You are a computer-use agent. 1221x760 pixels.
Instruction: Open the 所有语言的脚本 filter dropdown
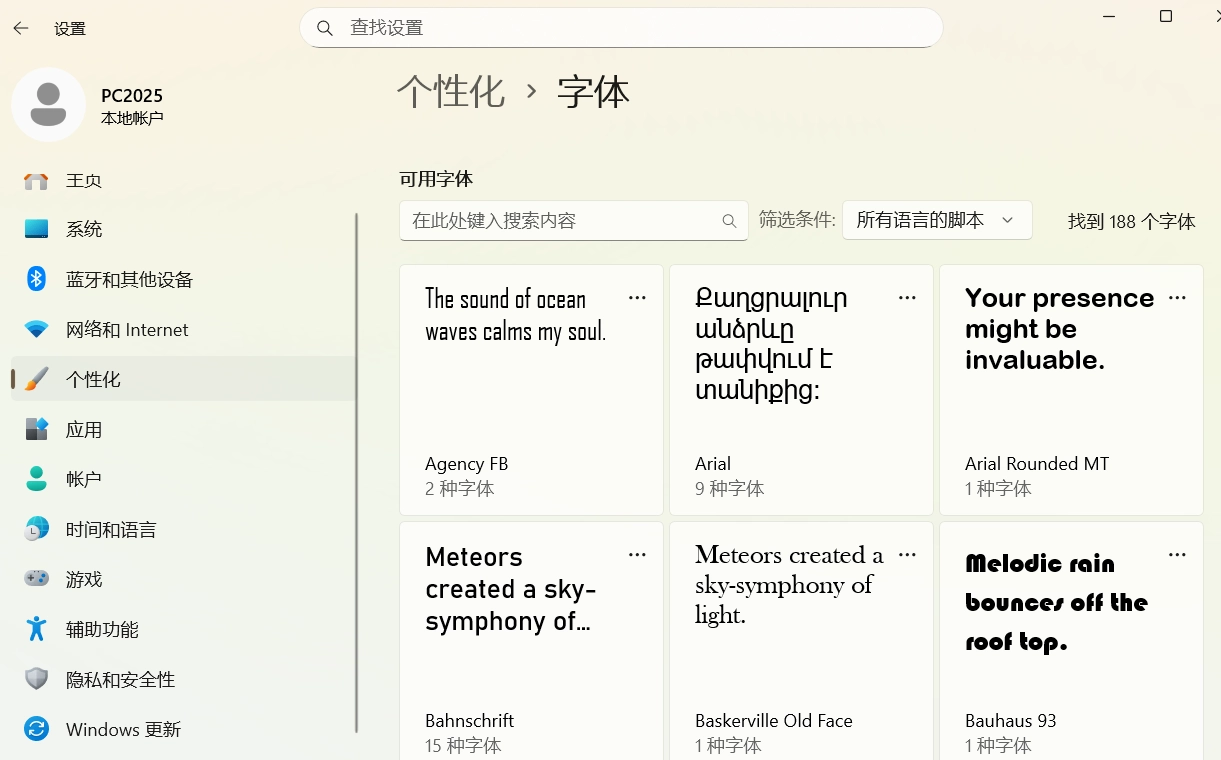tap(937, 219)
